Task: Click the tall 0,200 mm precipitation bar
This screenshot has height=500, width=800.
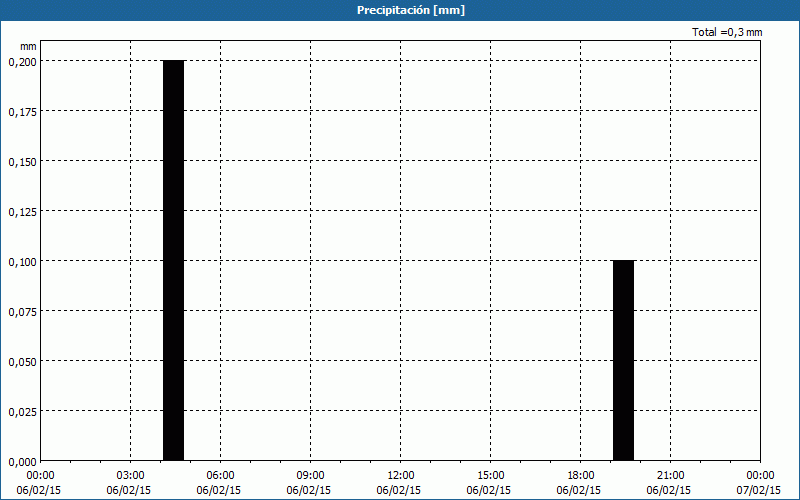Action: (x=173, y=260)
